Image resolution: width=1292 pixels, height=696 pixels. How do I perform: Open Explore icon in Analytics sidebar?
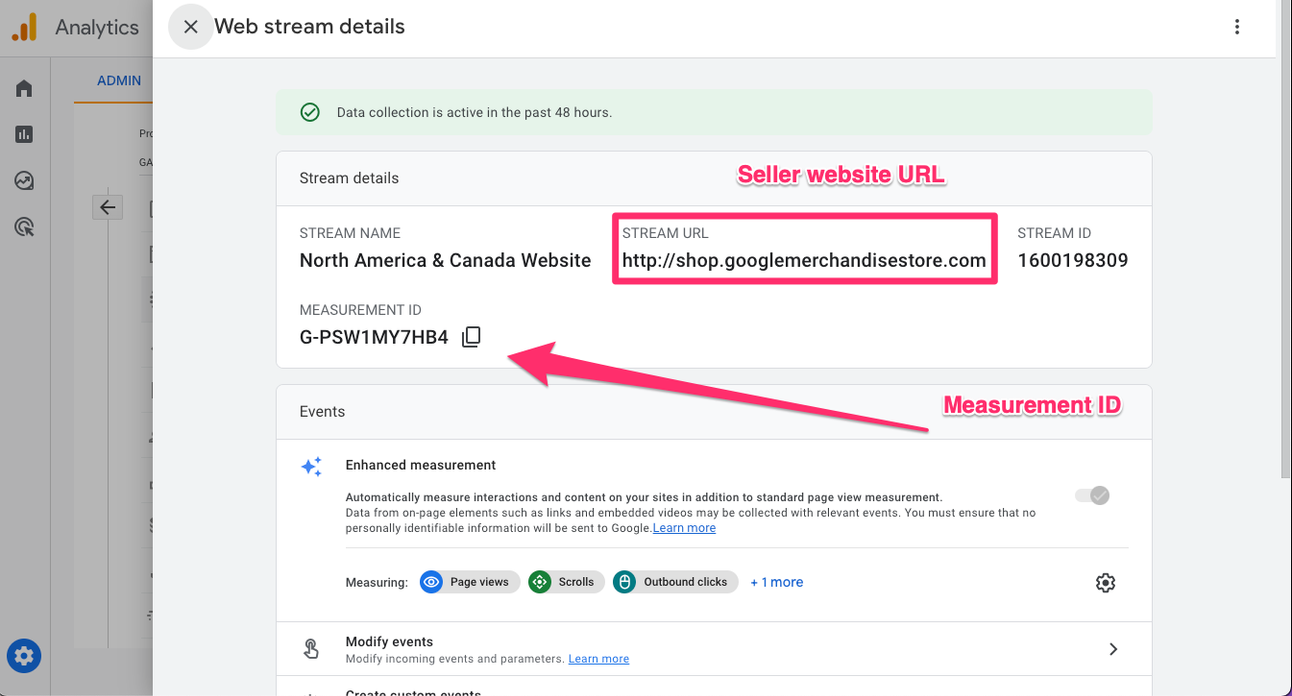coord(24,181)
